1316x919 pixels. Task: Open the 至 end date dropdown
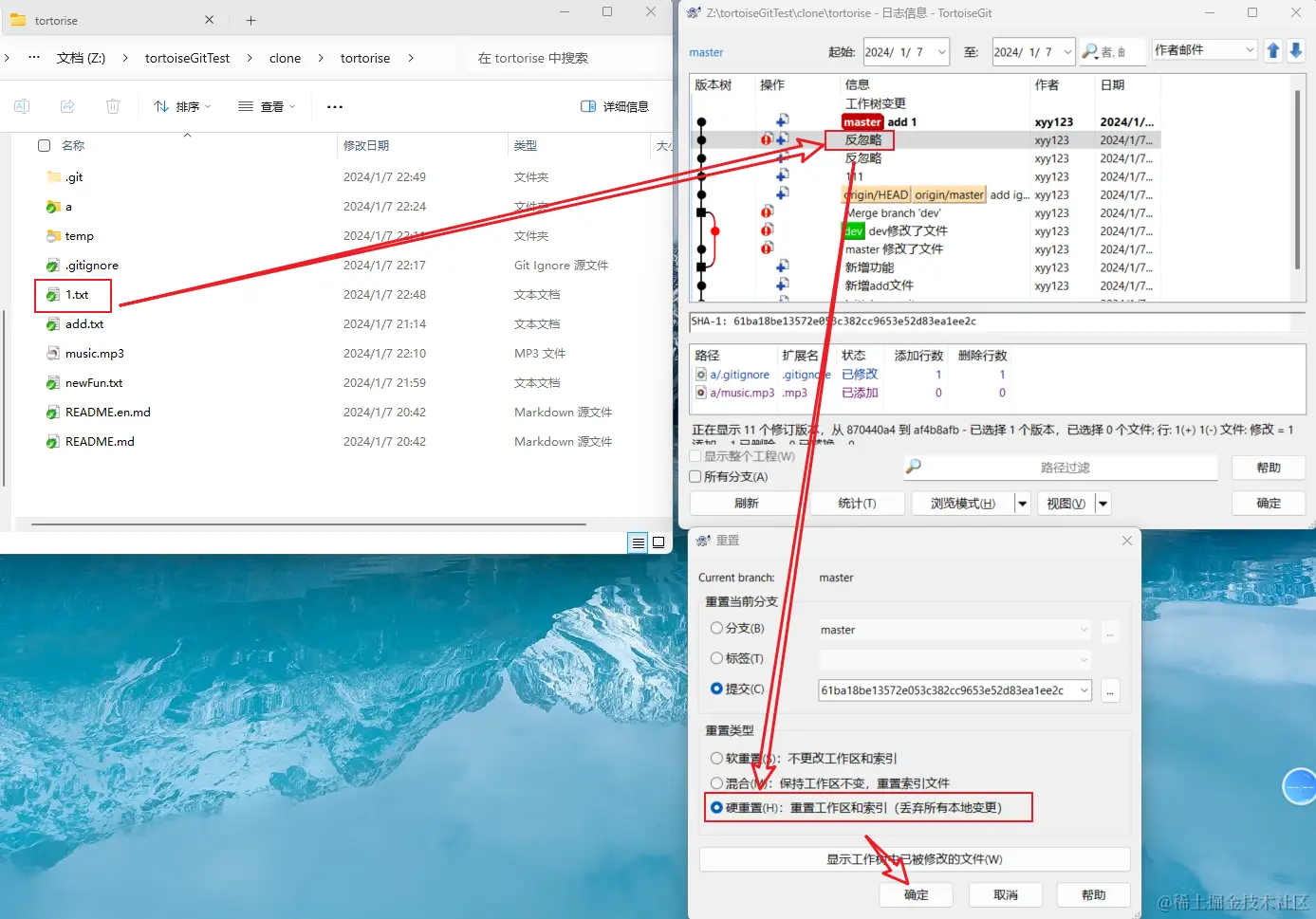point(1067,52)
